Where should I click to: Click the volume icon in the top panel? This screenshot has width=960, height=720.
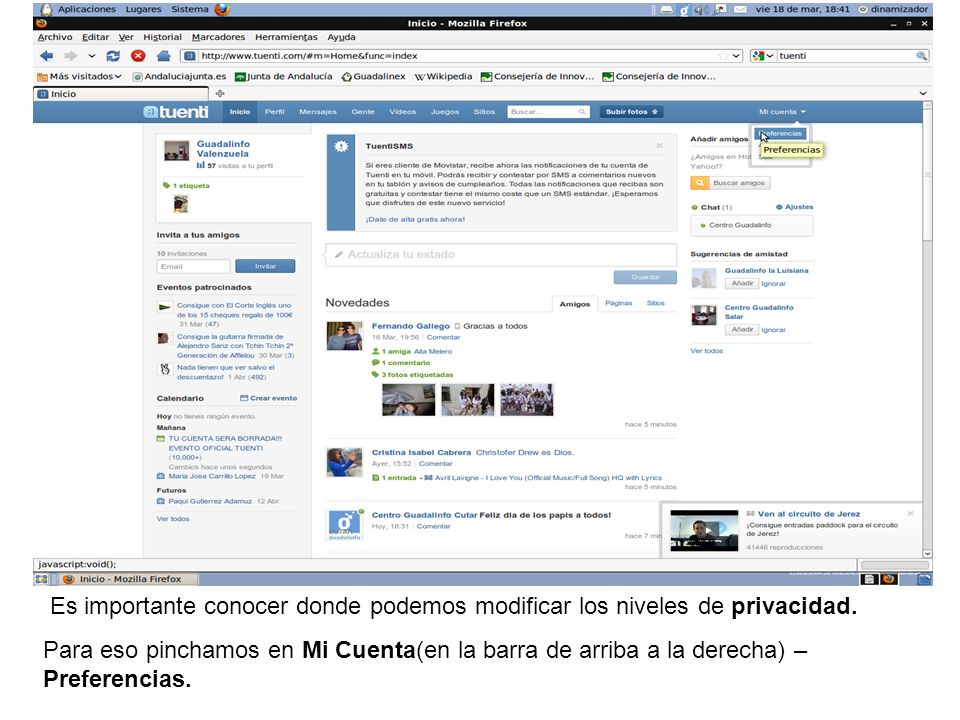click(x=700, y=9)
